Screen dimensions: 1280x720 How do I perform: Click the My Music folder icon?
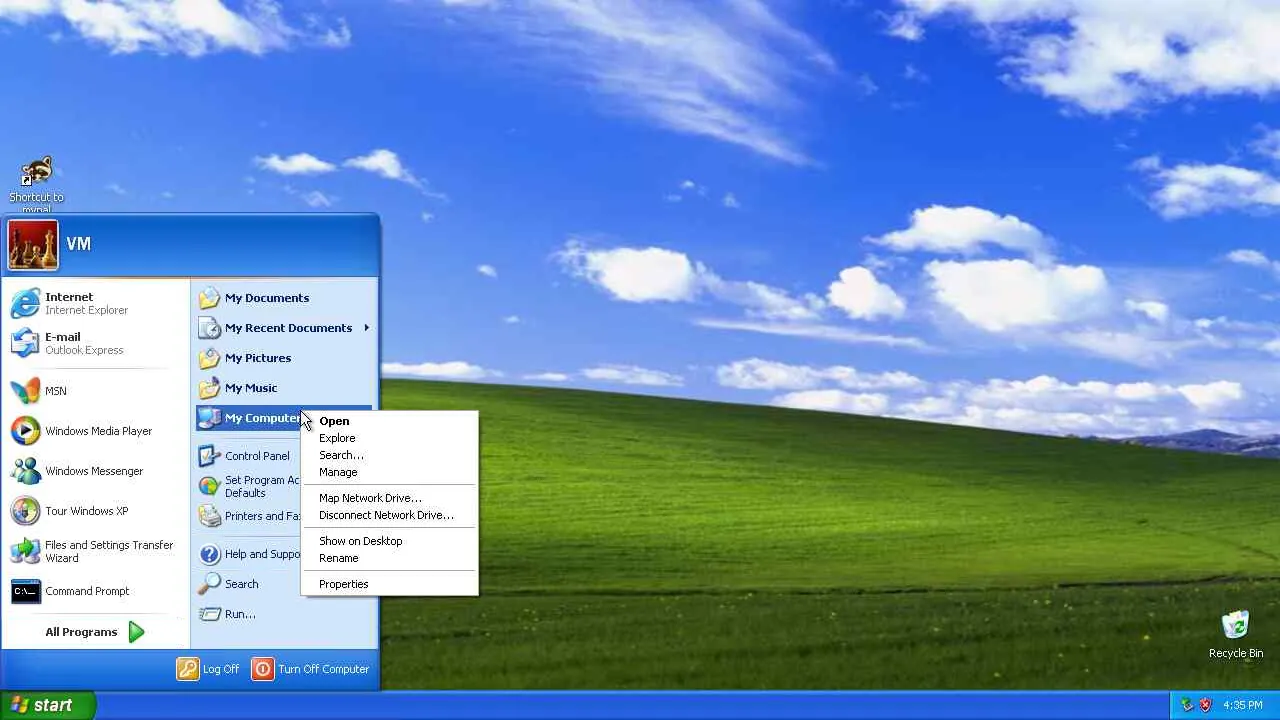(x=209, y=388)
